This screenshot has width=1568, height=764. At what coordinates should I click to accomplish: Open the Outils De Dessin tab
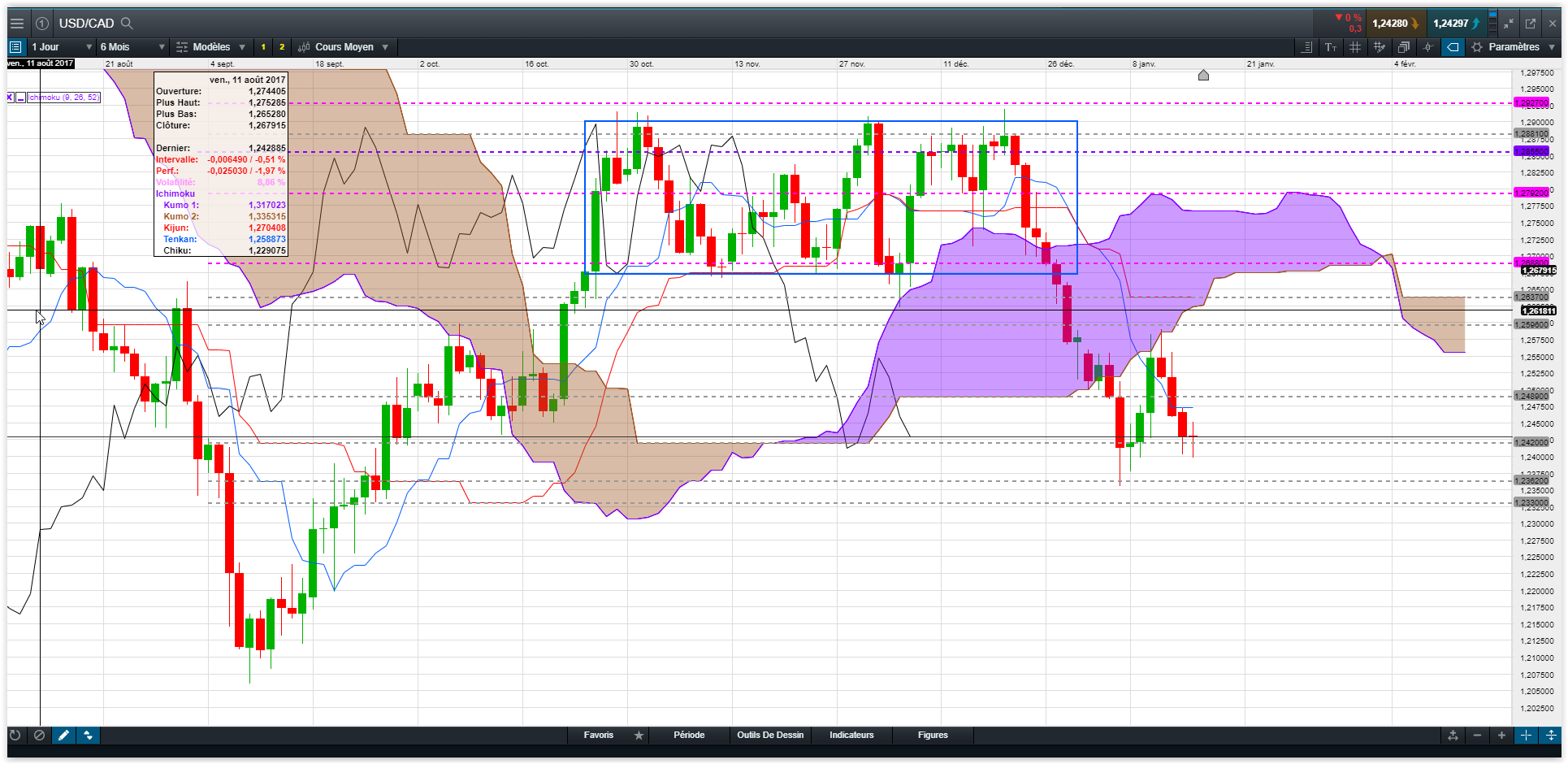pyautogui.click(x=770, y=736)
